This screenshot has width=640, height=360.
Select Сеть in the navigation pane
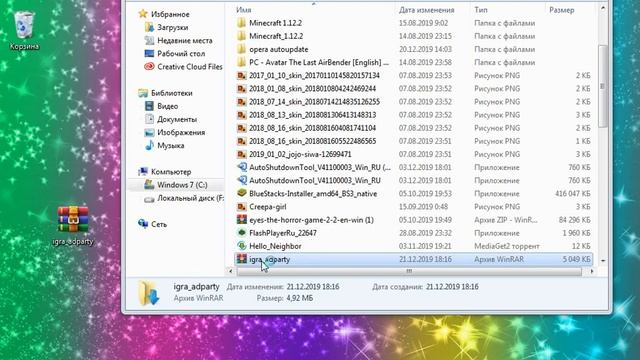point(159,224)
